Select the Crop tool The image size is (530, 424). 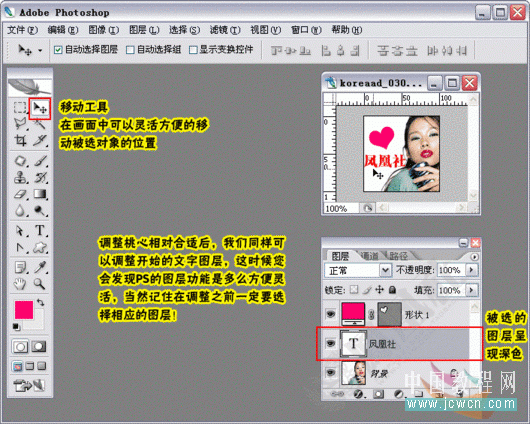20,140
